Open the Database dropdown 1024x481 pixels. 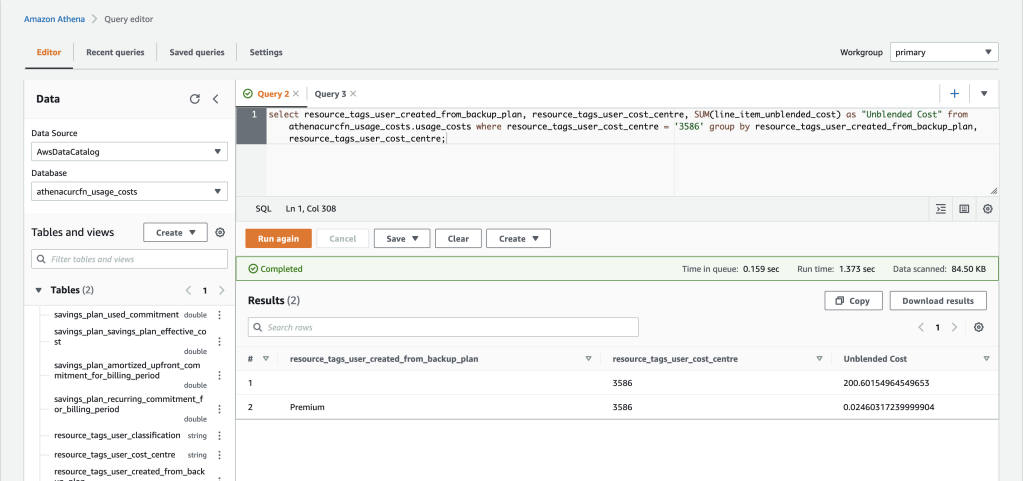(x=129, y=192)
